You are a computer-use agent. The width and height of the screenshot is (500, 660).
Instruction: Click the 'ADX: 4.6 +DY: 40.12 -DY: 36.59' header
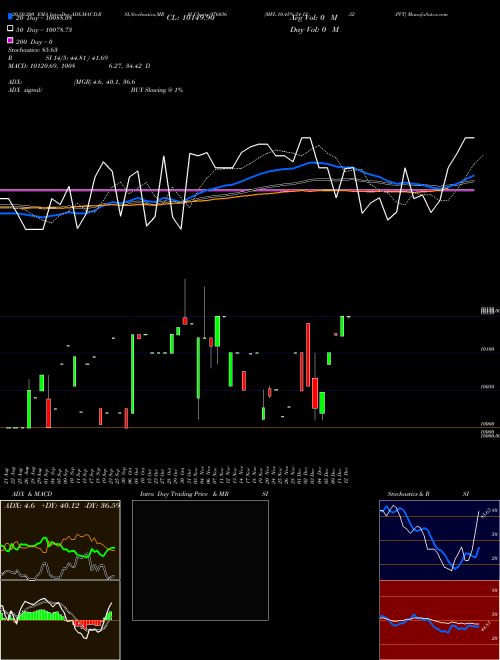pos(62,505)
